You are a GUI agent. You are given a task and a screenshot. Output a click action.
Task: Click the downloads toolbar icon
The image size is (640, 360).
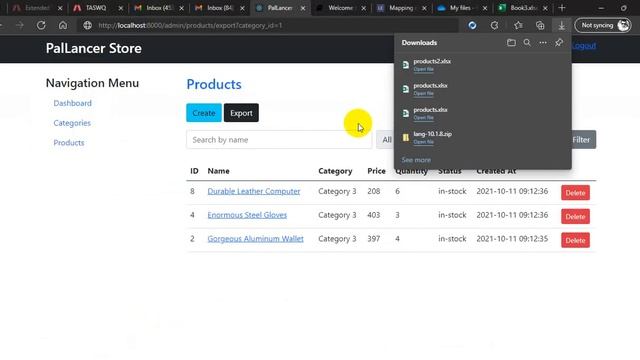coord(562,25)
